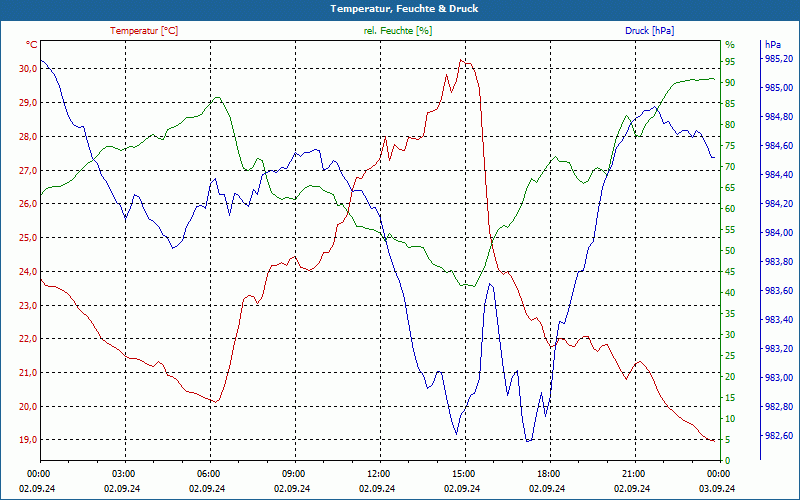Click the pressure curve minimum near 17:00
Screen dimensions: 800x500
point(528,441)
